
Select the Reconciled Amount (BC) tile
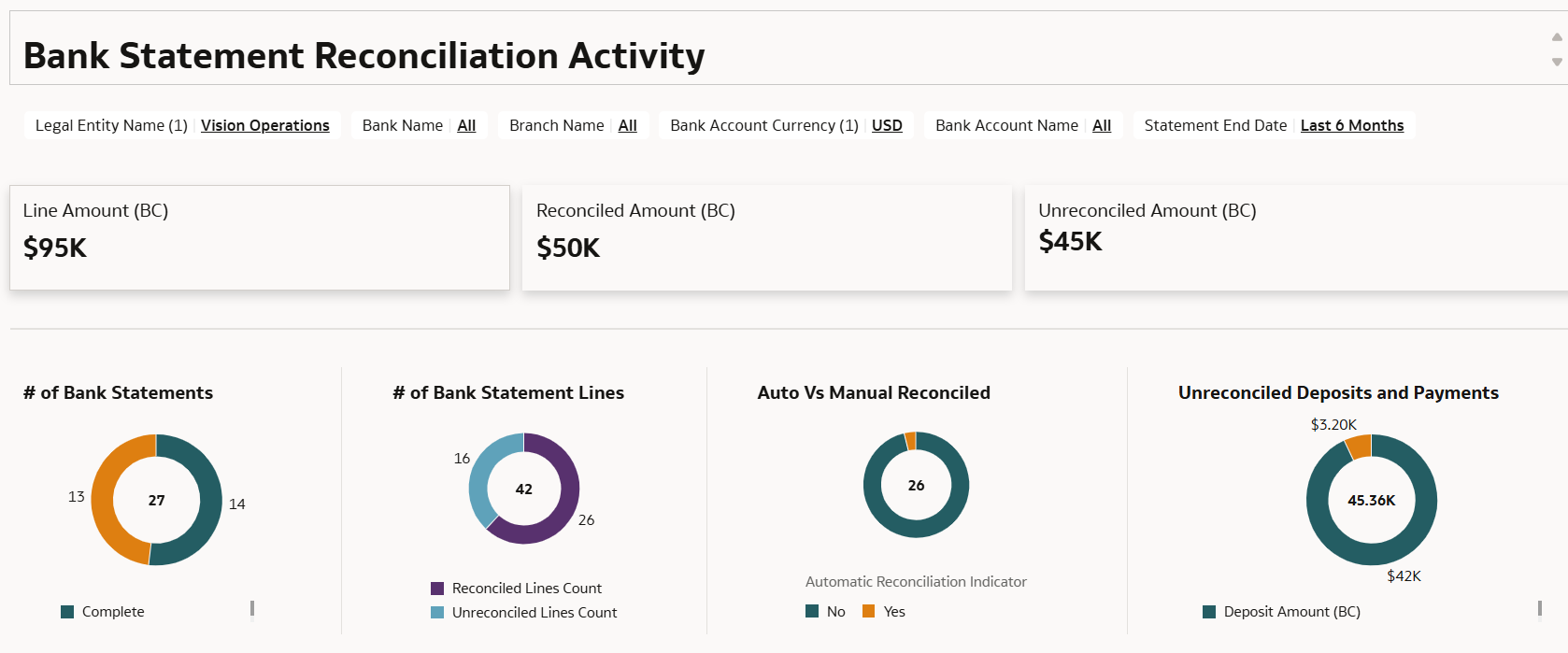(x=766, y=237)
